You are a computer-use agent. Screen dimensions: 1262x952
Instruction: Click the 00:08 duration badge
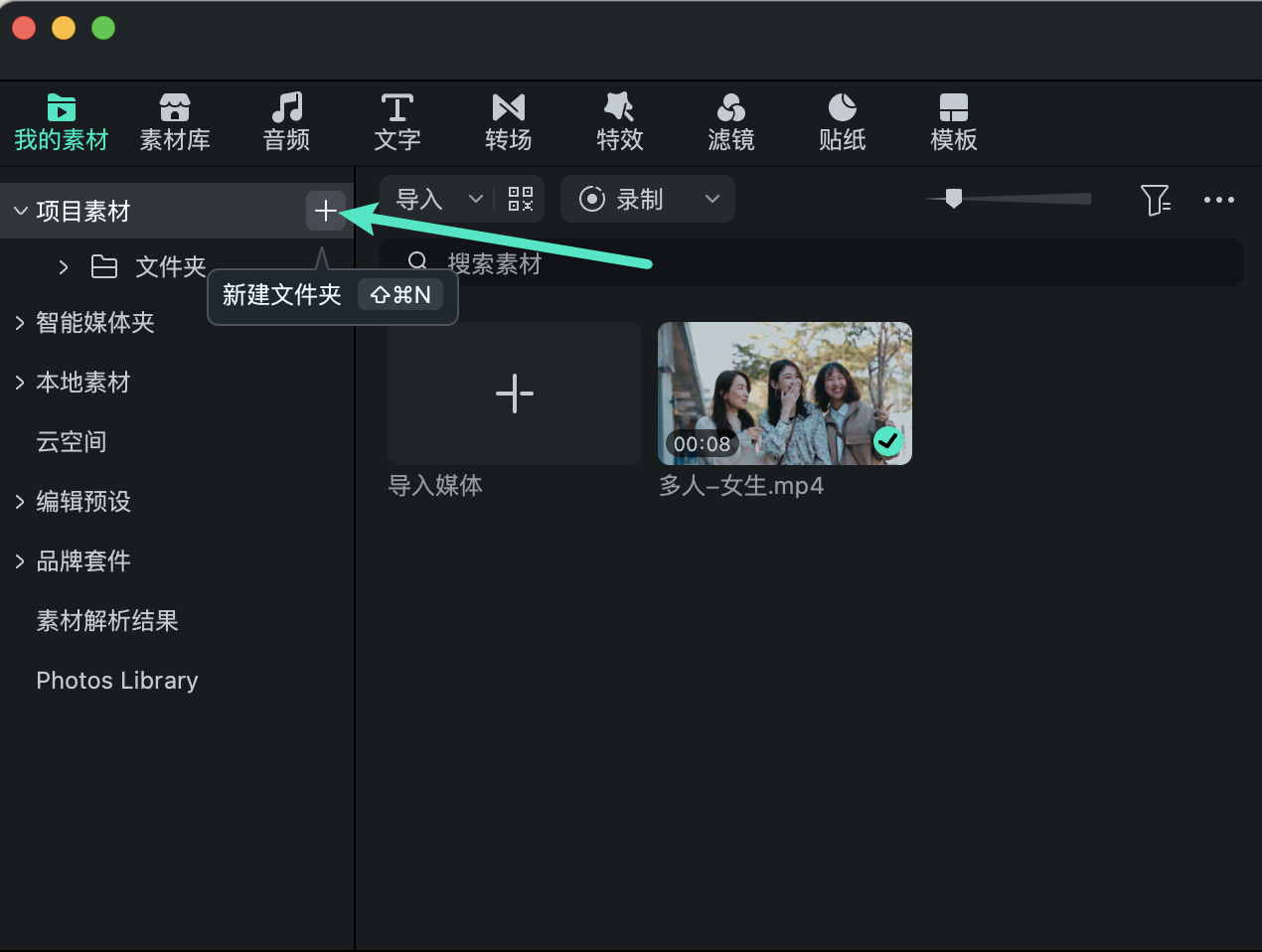click(x=702, y=444)
